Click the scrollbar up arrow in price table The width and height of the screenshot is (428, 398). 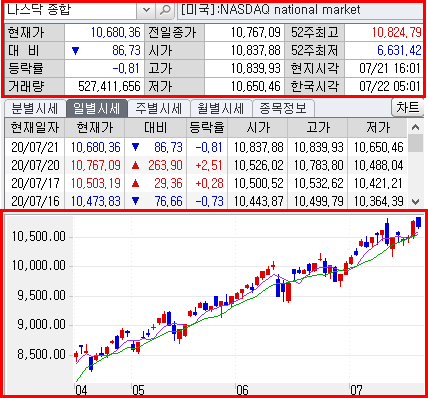415,127
